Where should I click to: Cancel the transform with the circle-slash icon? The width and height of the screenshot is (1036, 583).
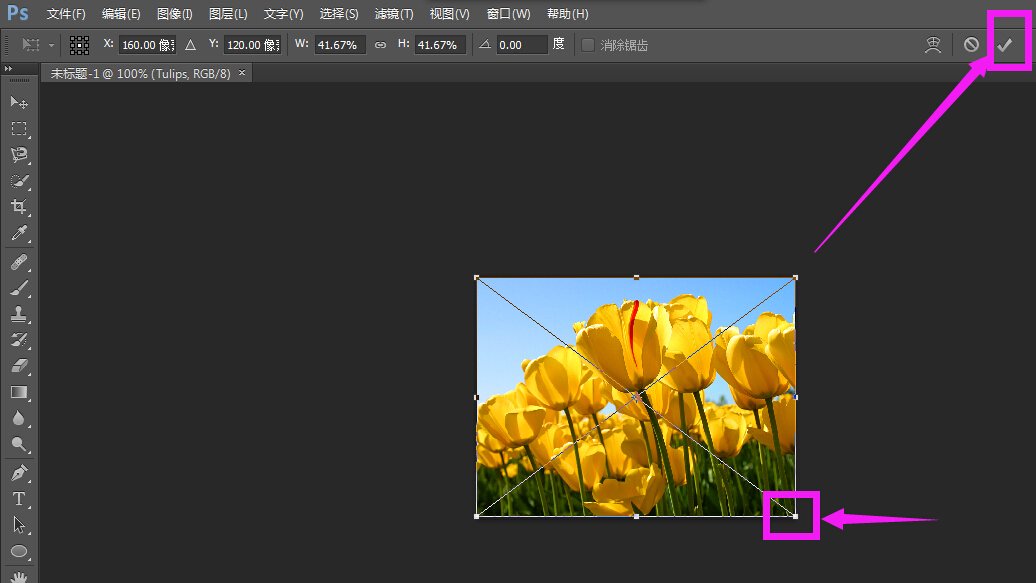click(971, 45)
